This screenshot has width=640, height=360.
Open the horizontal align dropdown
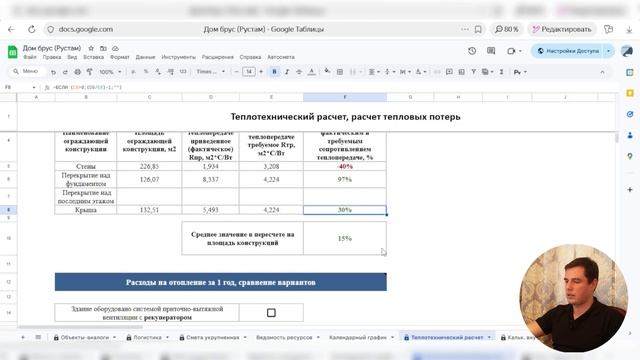[374, 72]
